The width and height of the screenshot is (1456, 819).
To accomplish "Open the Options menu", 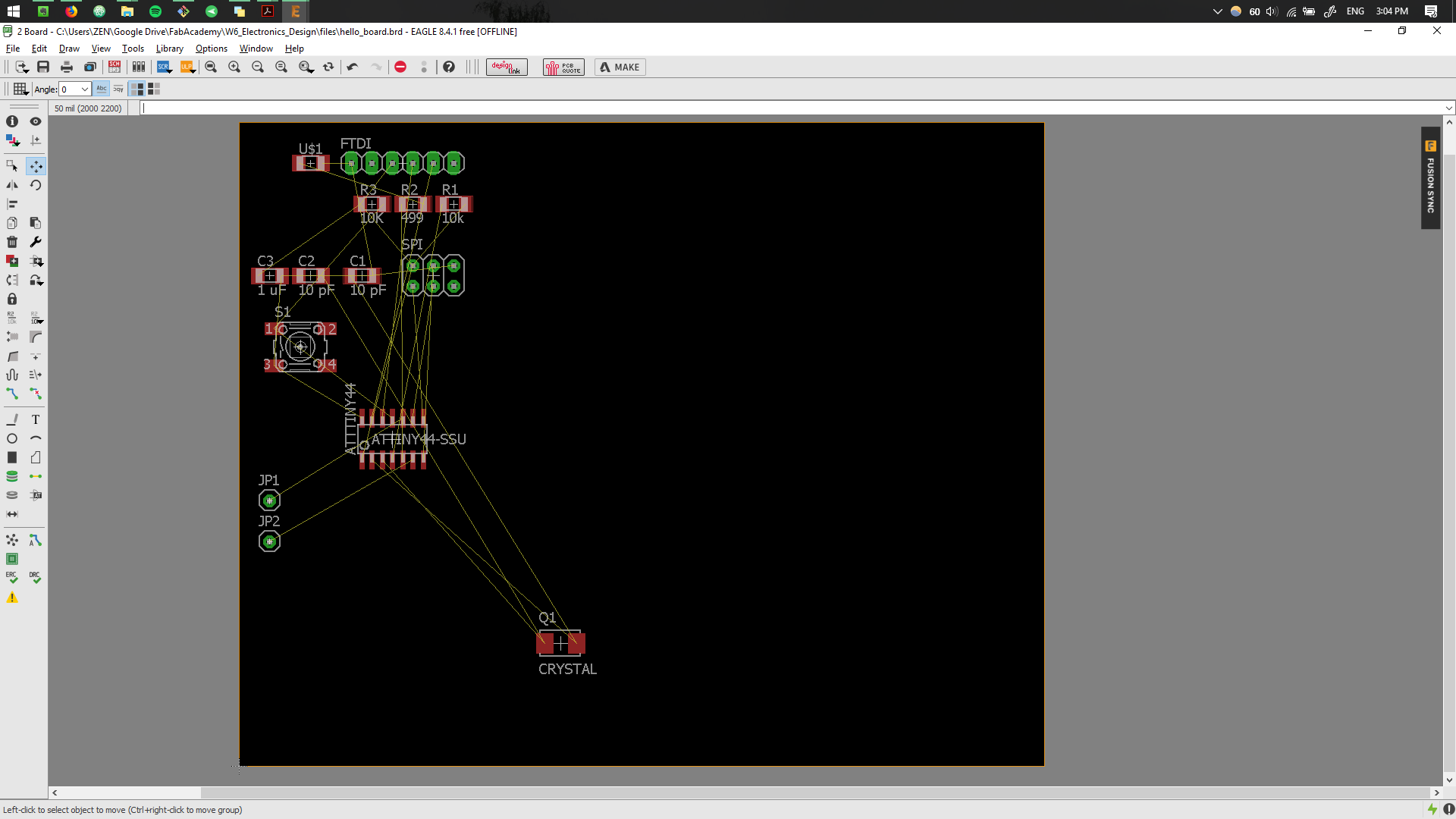I will click(212, 49).
